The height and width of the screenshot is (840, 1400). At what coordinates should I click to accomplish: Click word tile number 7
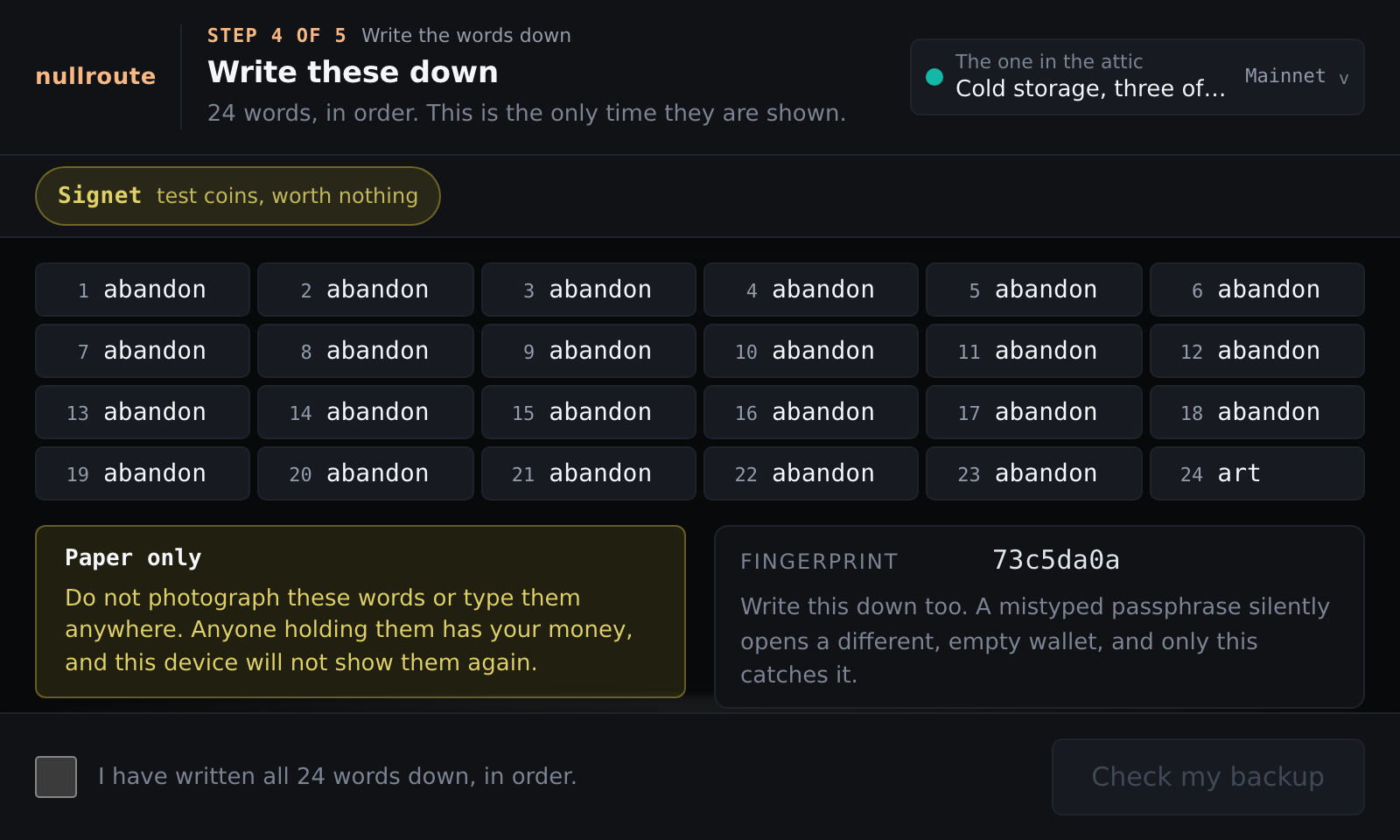(143, 351)
